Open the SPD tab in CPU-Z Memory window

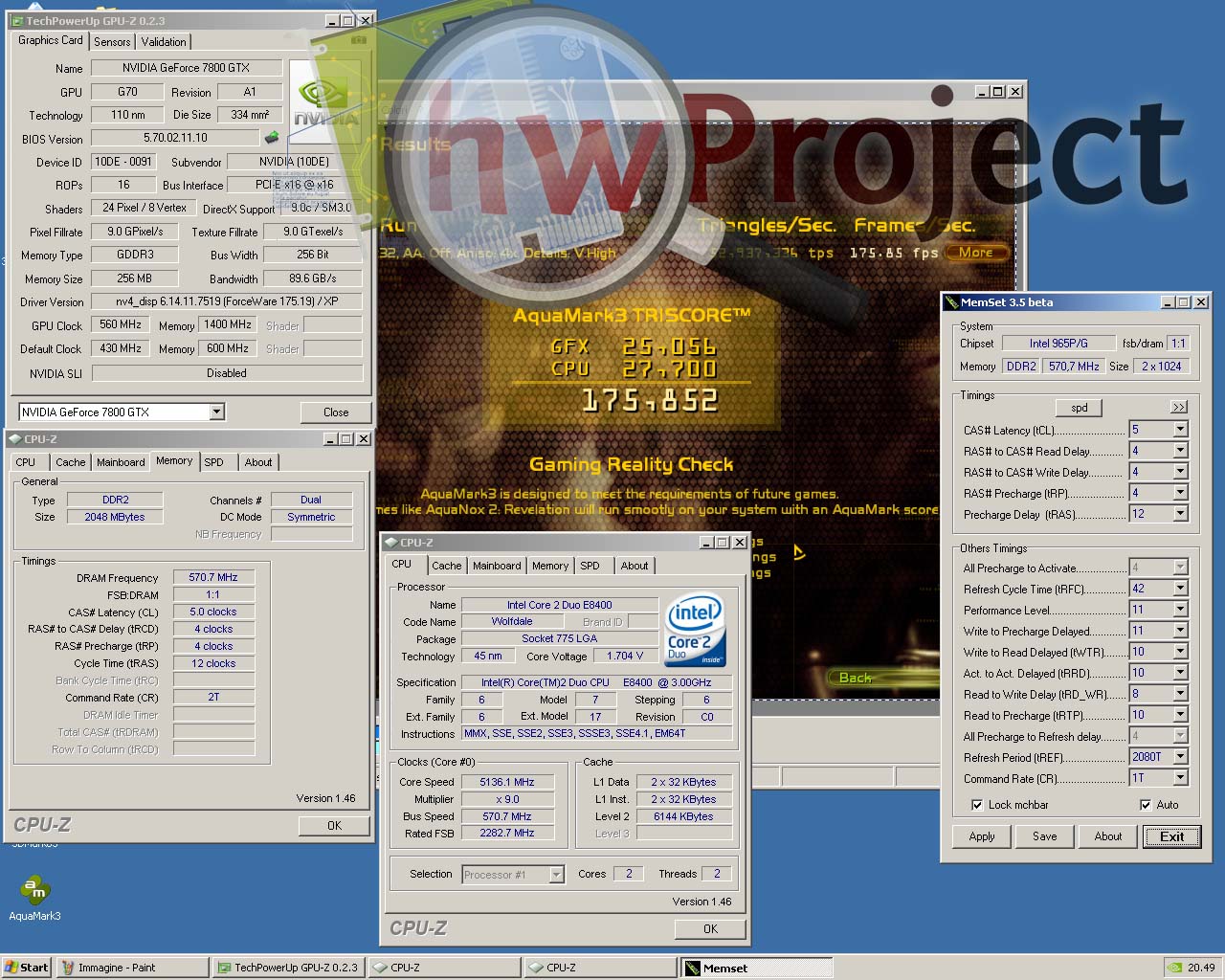coord(214,462)
